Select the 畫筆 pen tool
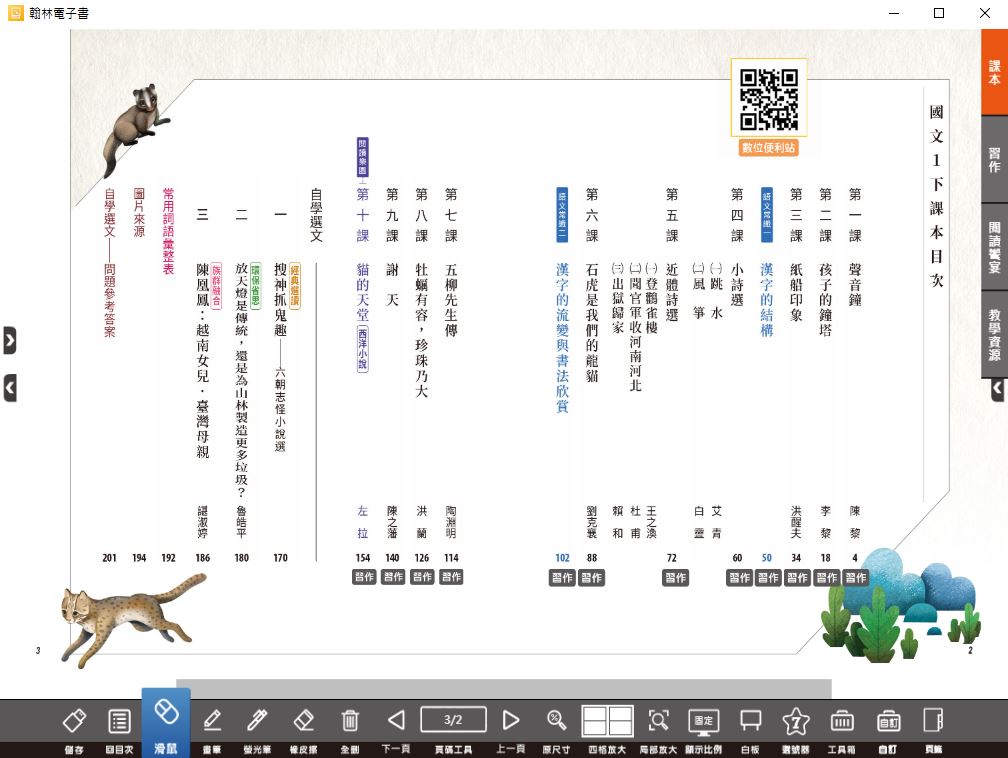Image resolution: width=1008 pixels, height=758 pixels. click(x=212, y=721)
